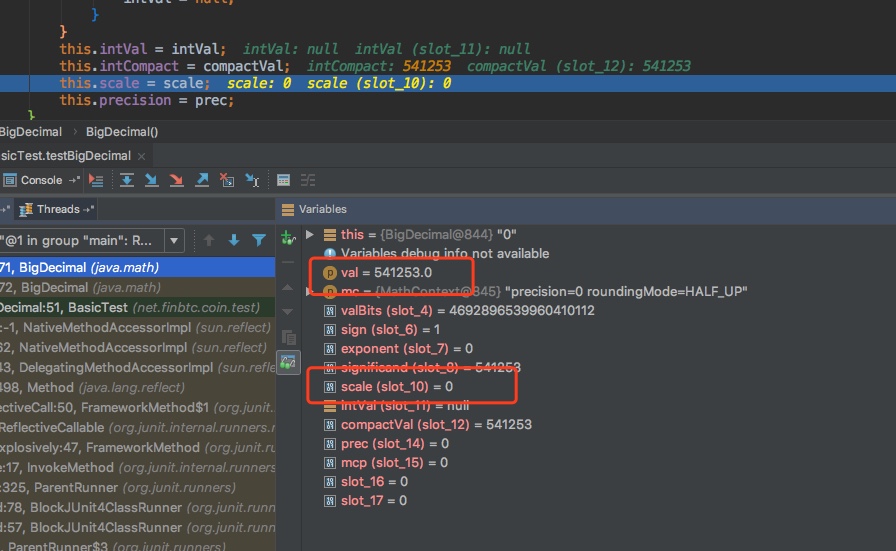This screenshot has width=896, height=551.
Task: Select frame "57, BlockJUnit4ClassRunner"
Action: (x=137, y=528)
